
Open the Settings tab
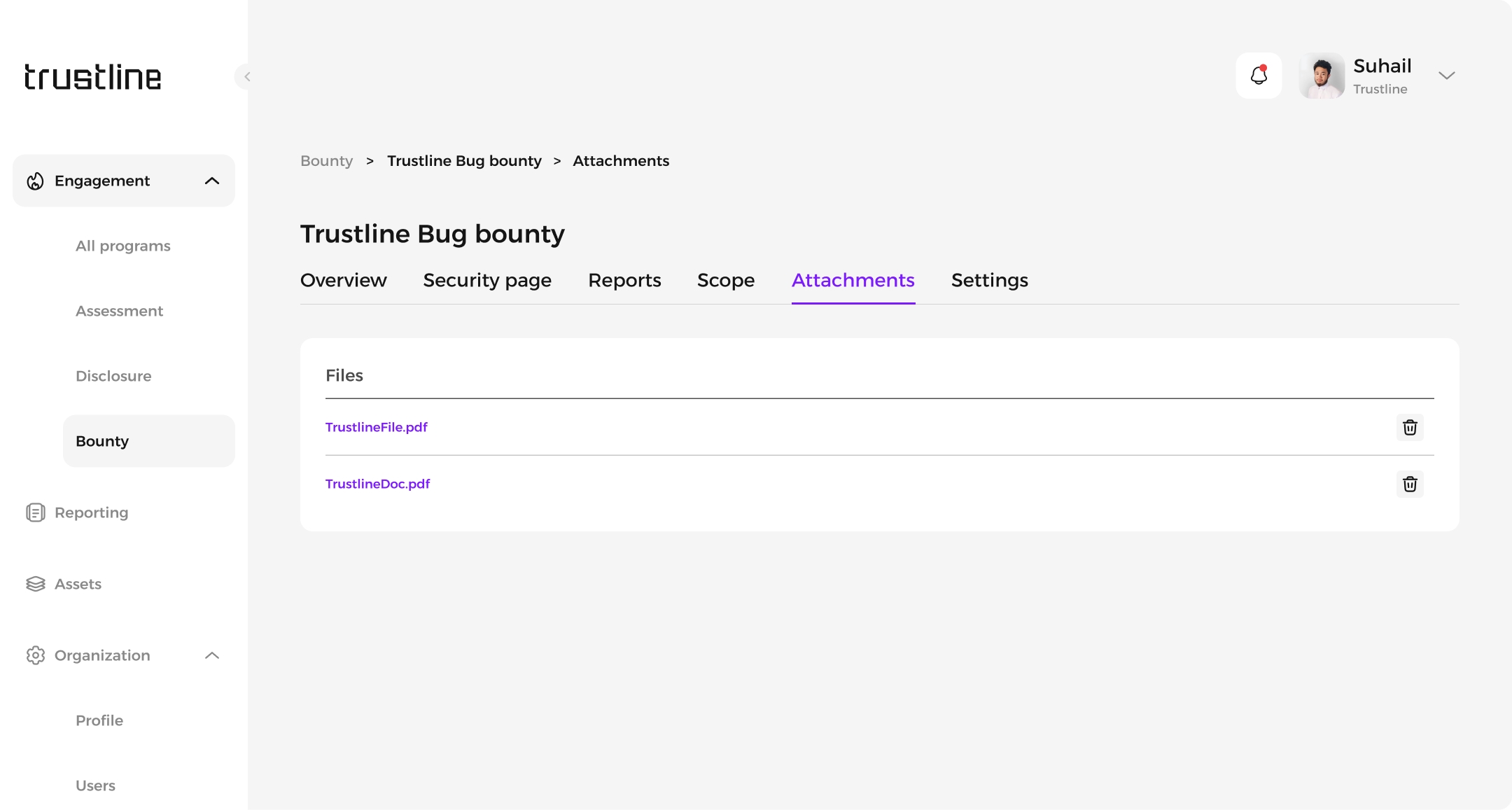click(x=989, y=280)
